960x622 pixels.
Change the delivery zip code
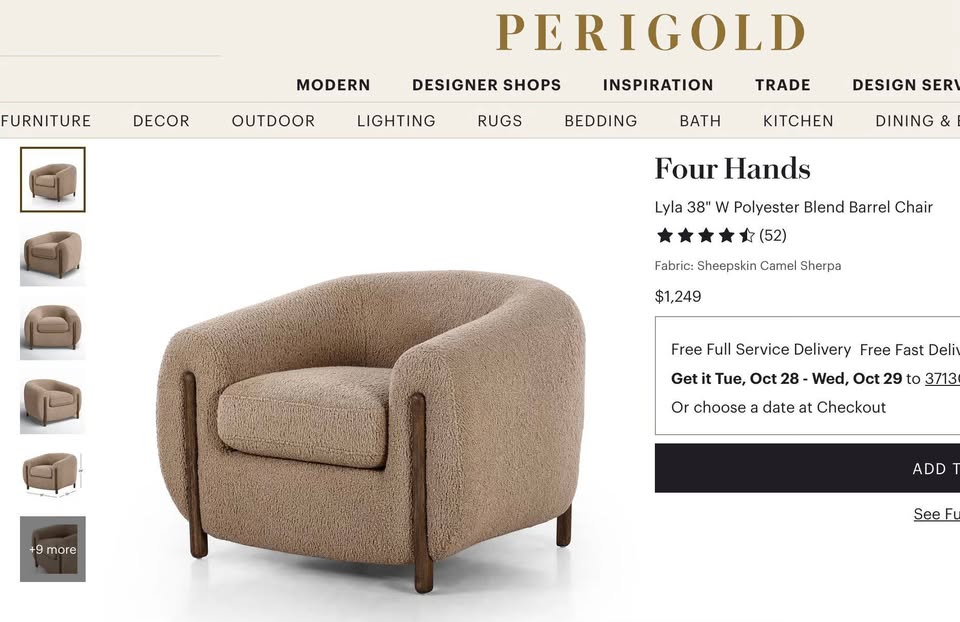click(942, 379)
